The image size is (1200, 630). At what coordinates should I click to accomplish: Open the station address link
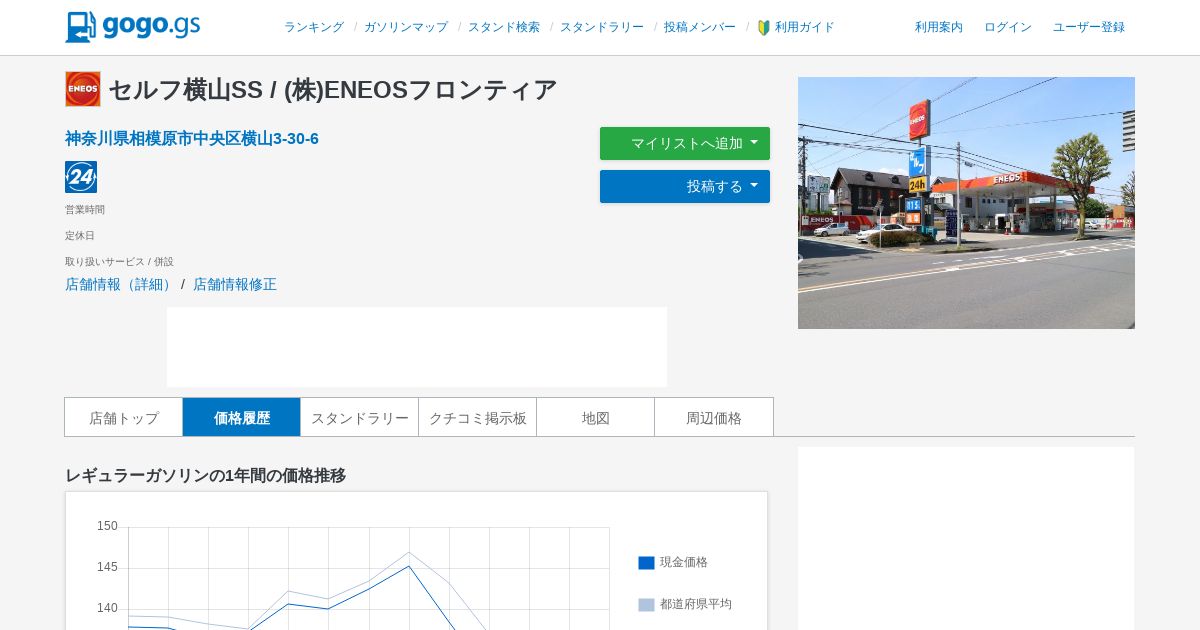pyautogui.click(x=192, y=139)
